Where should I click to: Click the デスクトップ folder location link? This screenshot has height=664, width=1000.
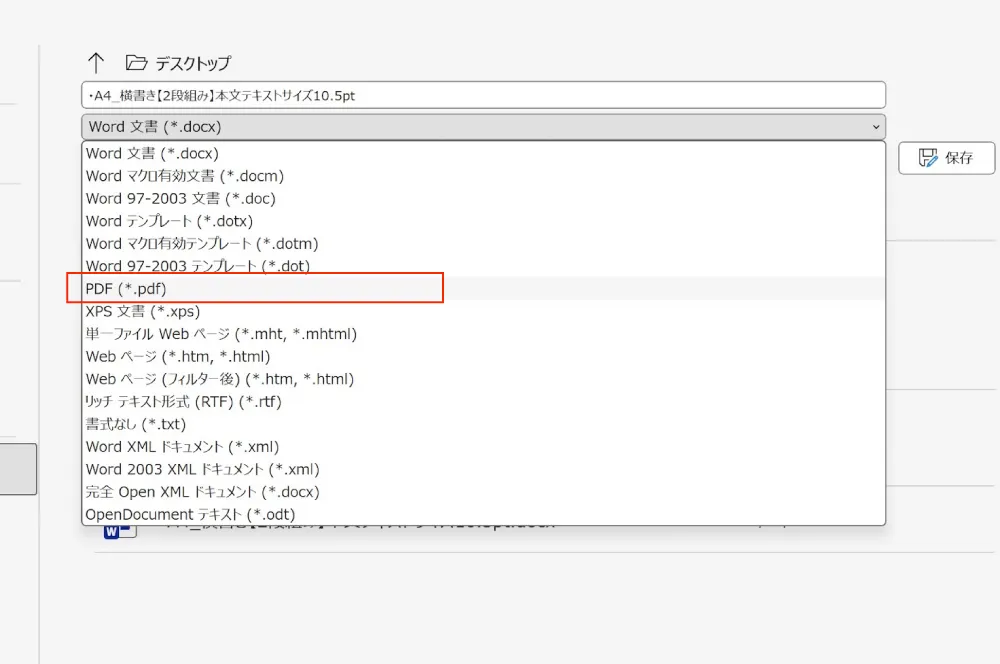click(193, 64)
